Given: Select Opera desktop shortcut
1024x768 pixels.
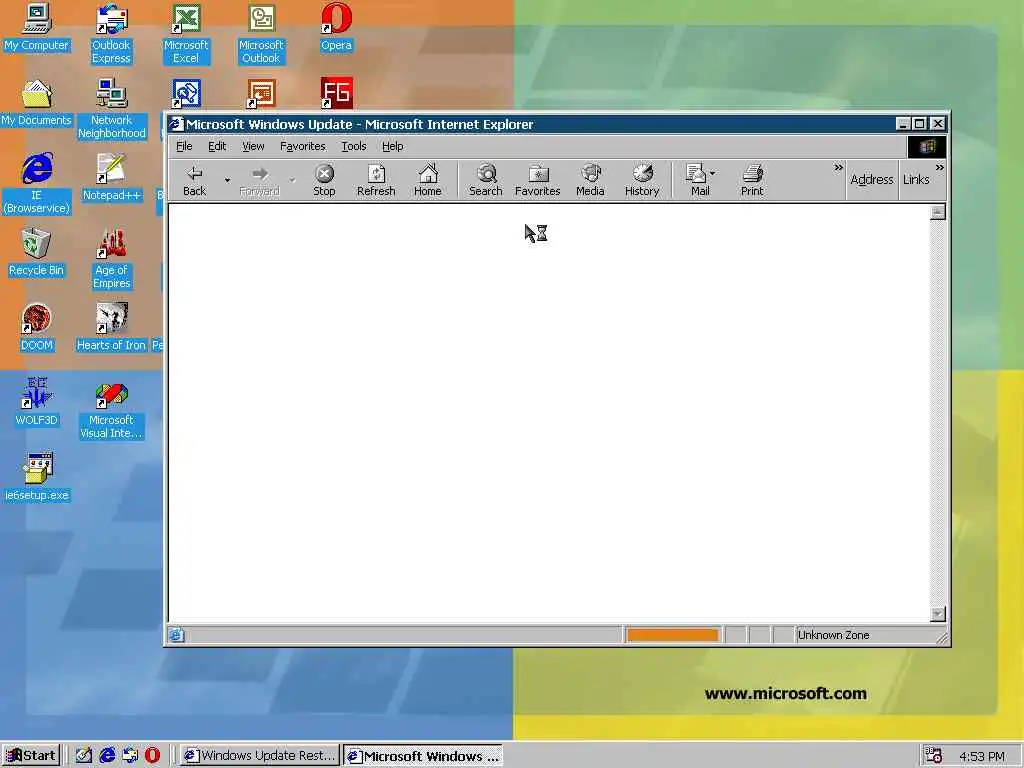Looking at the screenshot, I should [336, 27].
